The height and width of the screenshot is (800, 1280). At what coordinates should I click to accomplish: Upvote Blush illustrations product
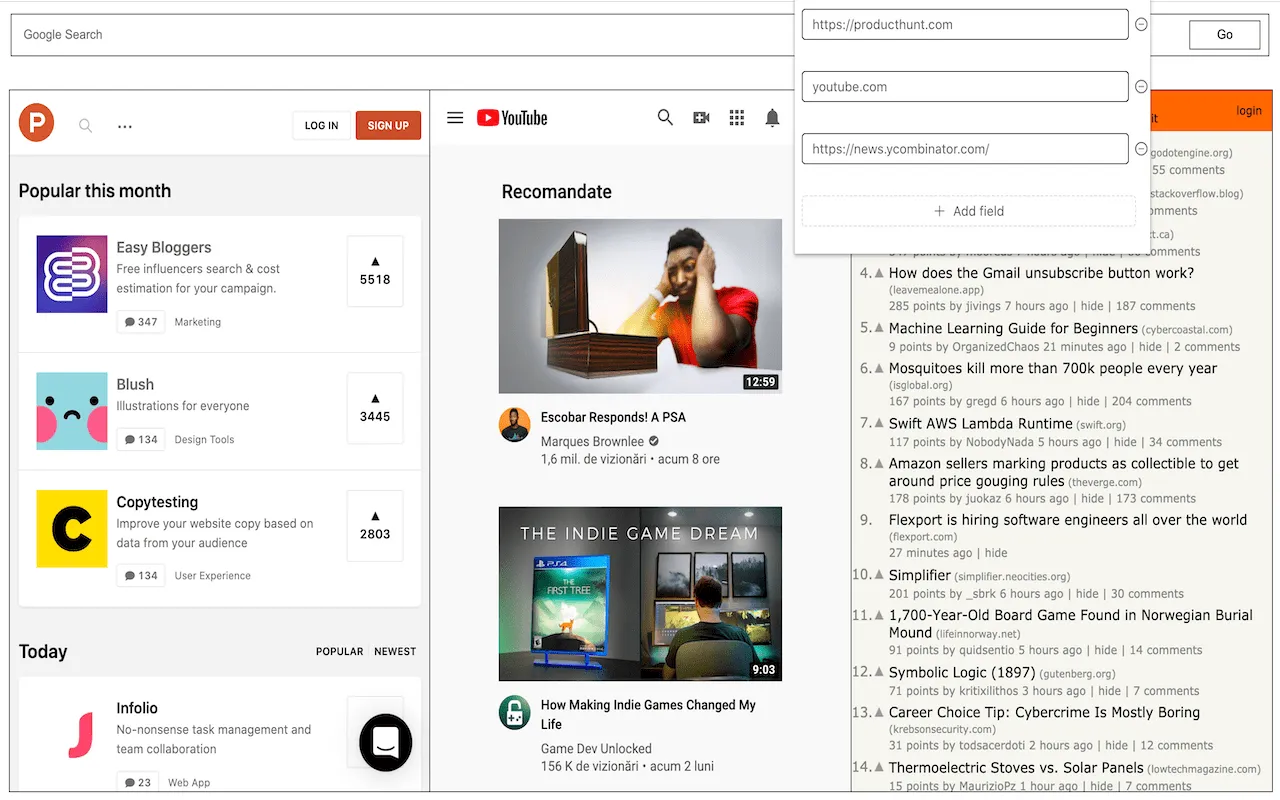pos(375,408)
